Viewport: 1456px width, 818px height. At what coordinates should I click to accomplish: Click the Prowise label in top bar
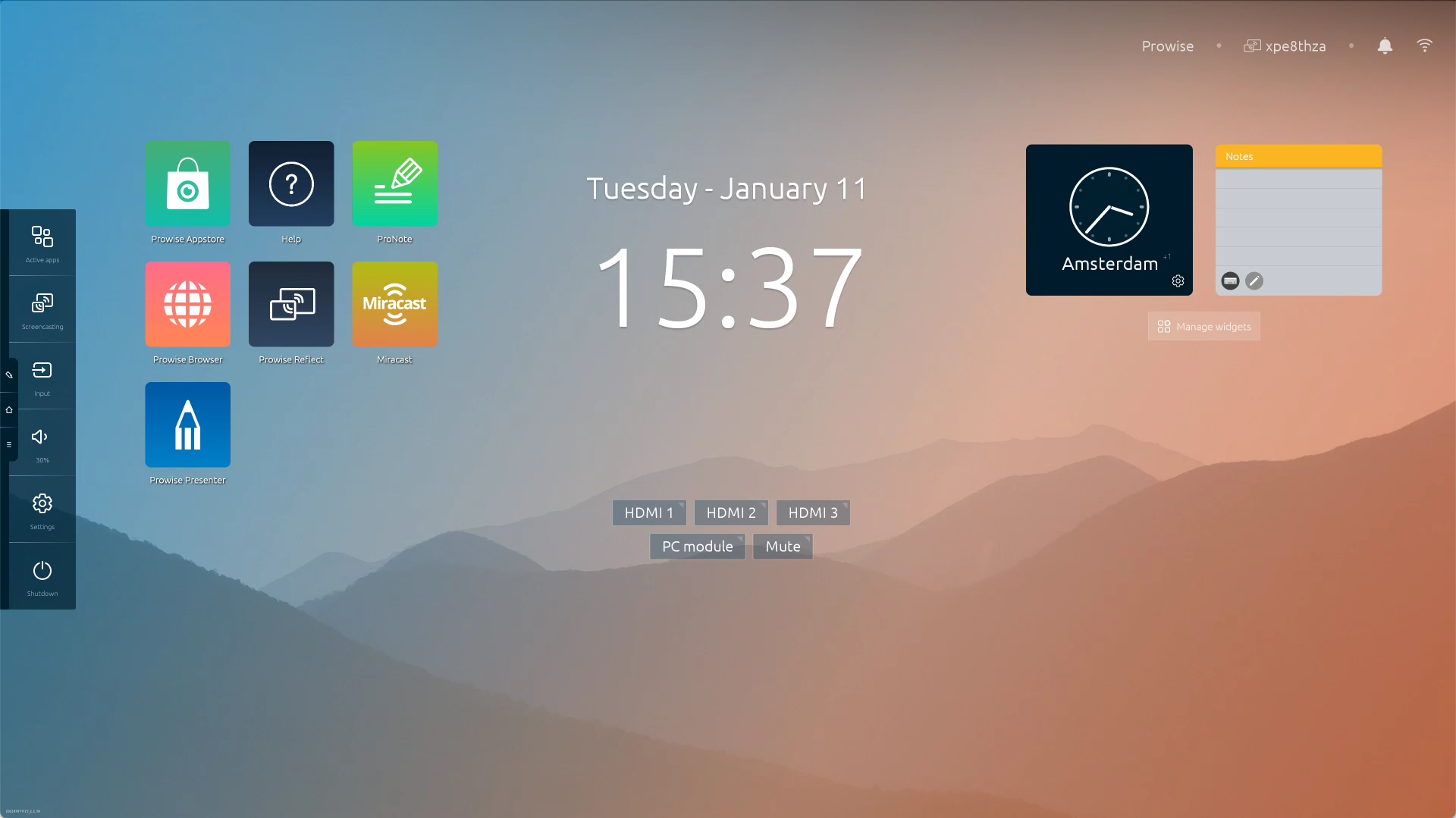pos(1168,46)
